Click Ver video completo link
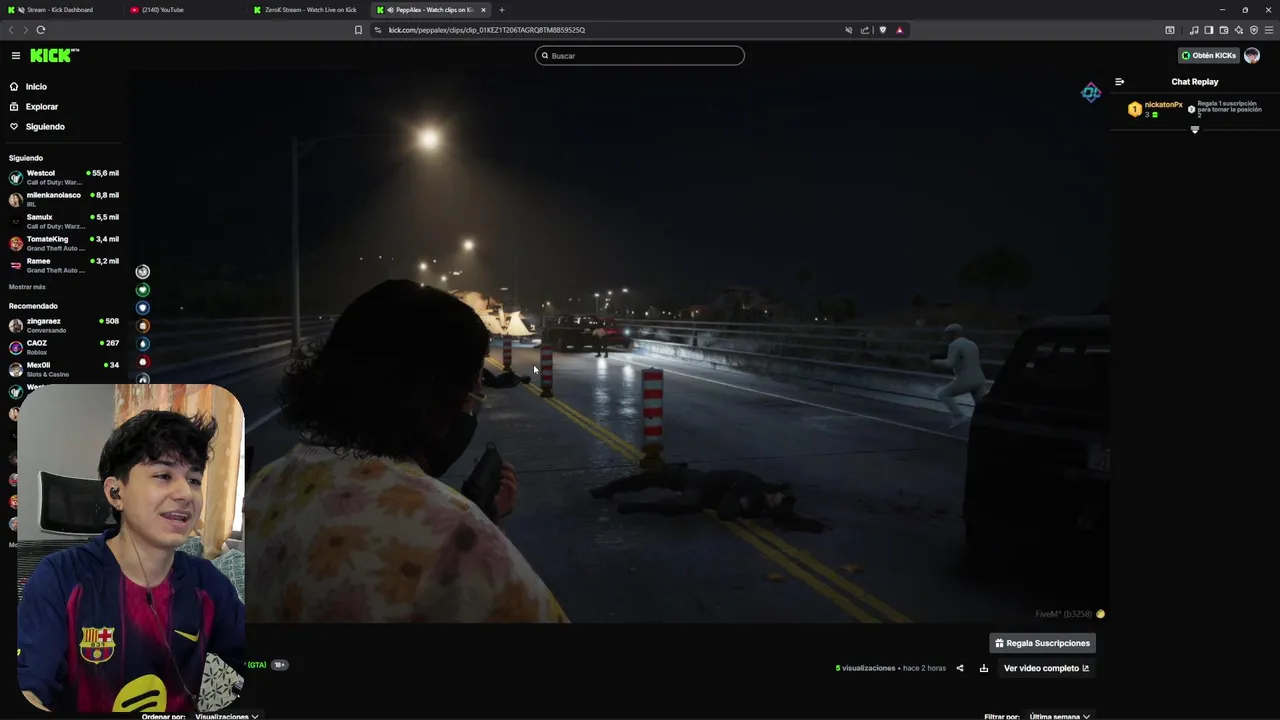Viewport: 1280px width, 720px height. 1046,668
